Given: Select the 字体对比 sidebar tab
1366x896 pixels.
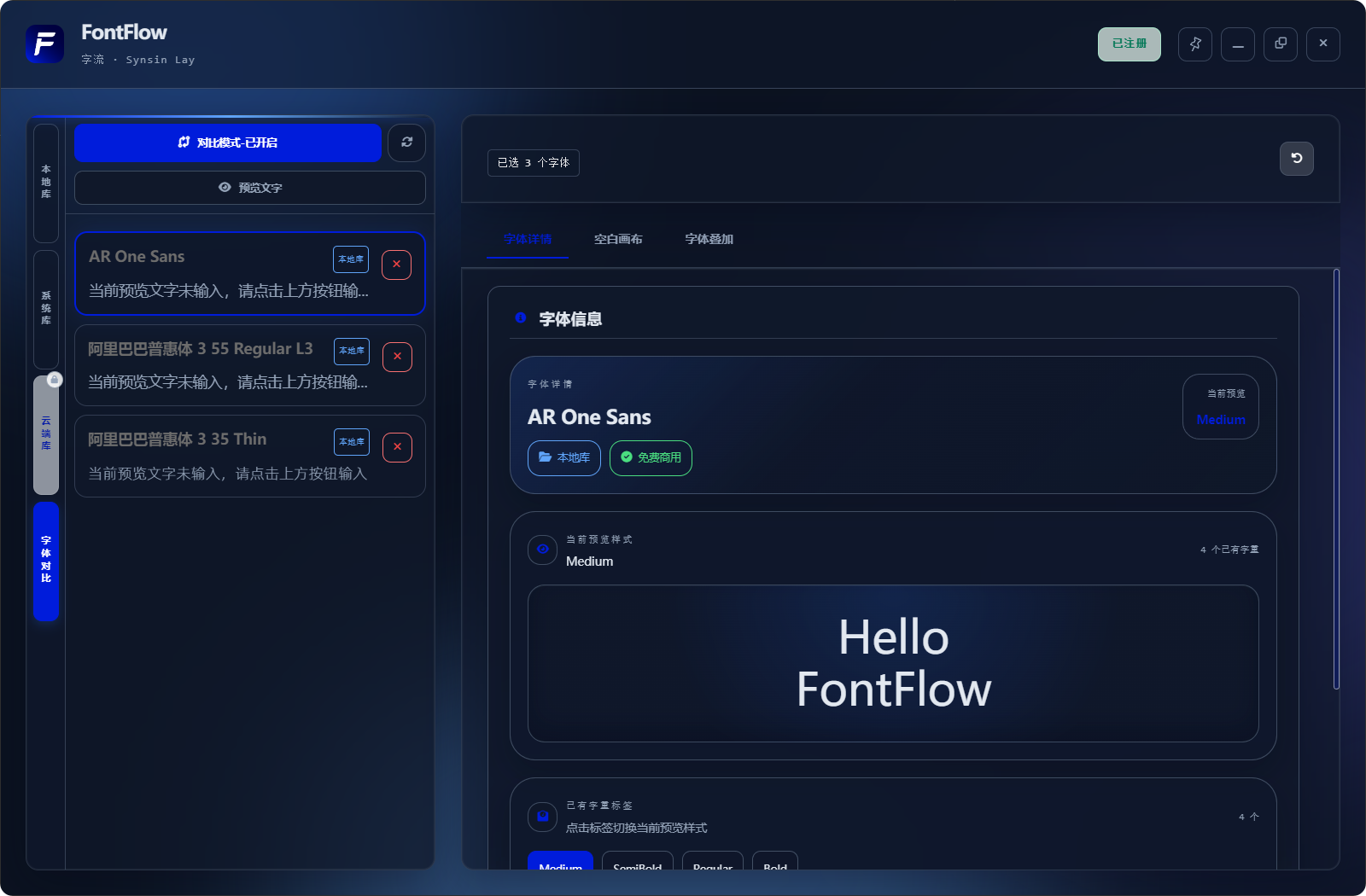Looking at the screenshot, I should pos(46,561).
